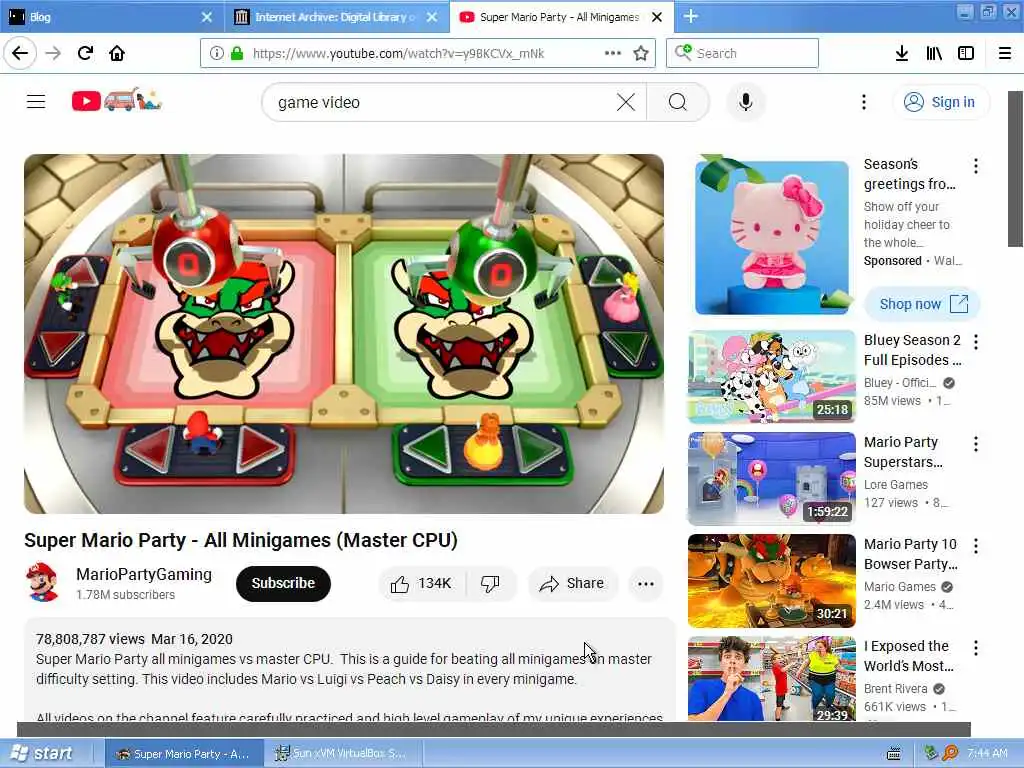Screen dimensions: 1024x768
Task: Select the Super Mario Party YouTube tab
Action: (x=552, y=17)
